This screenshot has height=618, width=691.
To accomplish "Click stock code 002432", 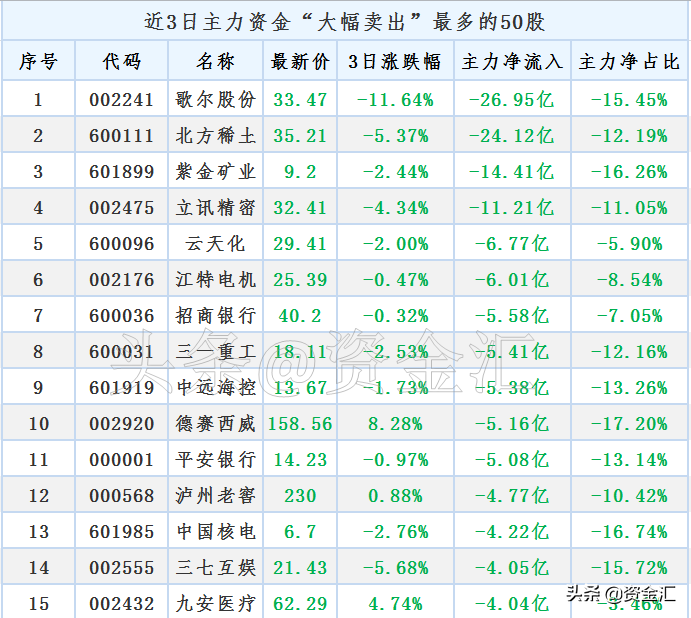I will (x=122, y=604).
